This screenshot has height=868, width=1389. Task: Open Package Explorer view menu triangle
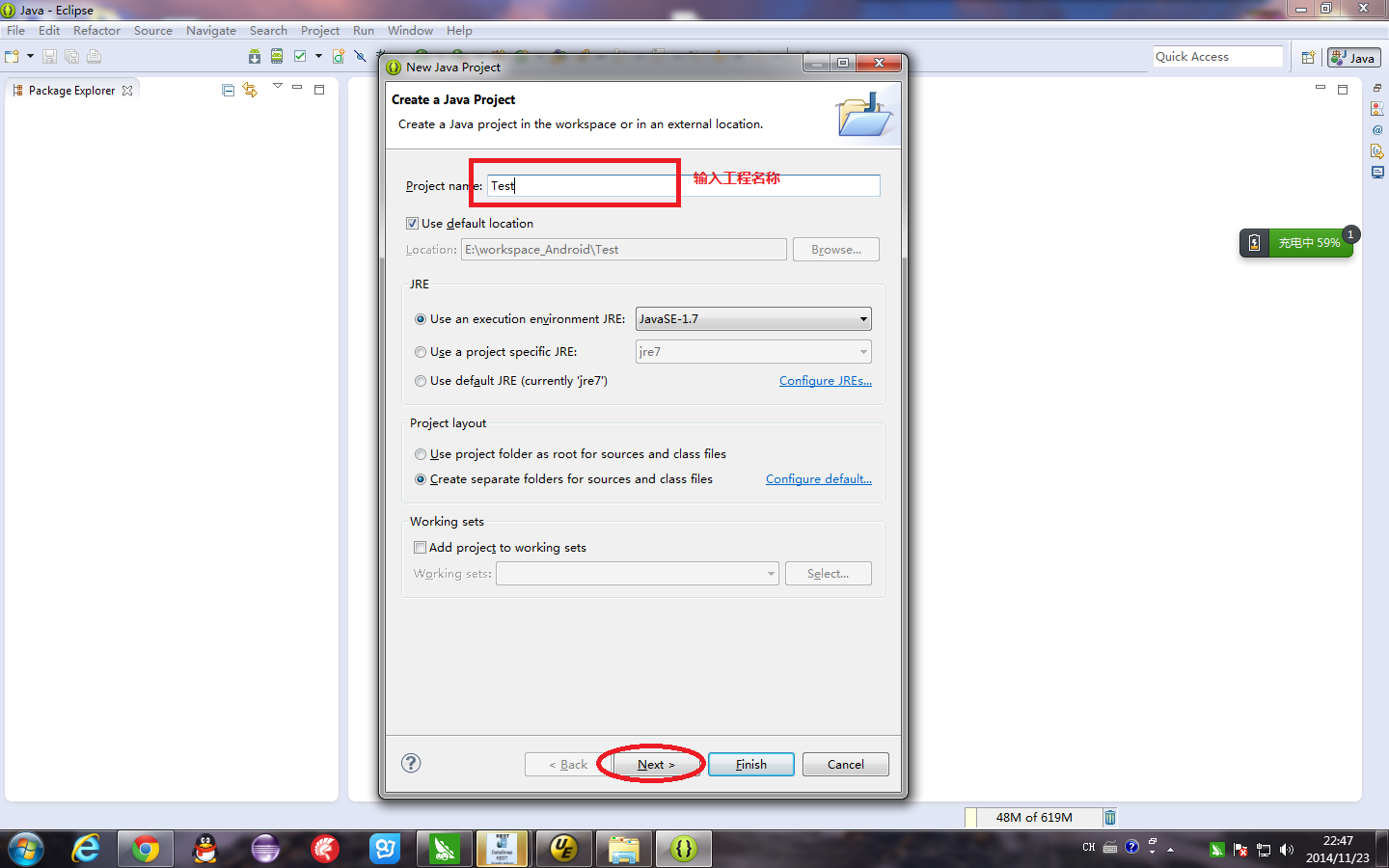278,87
